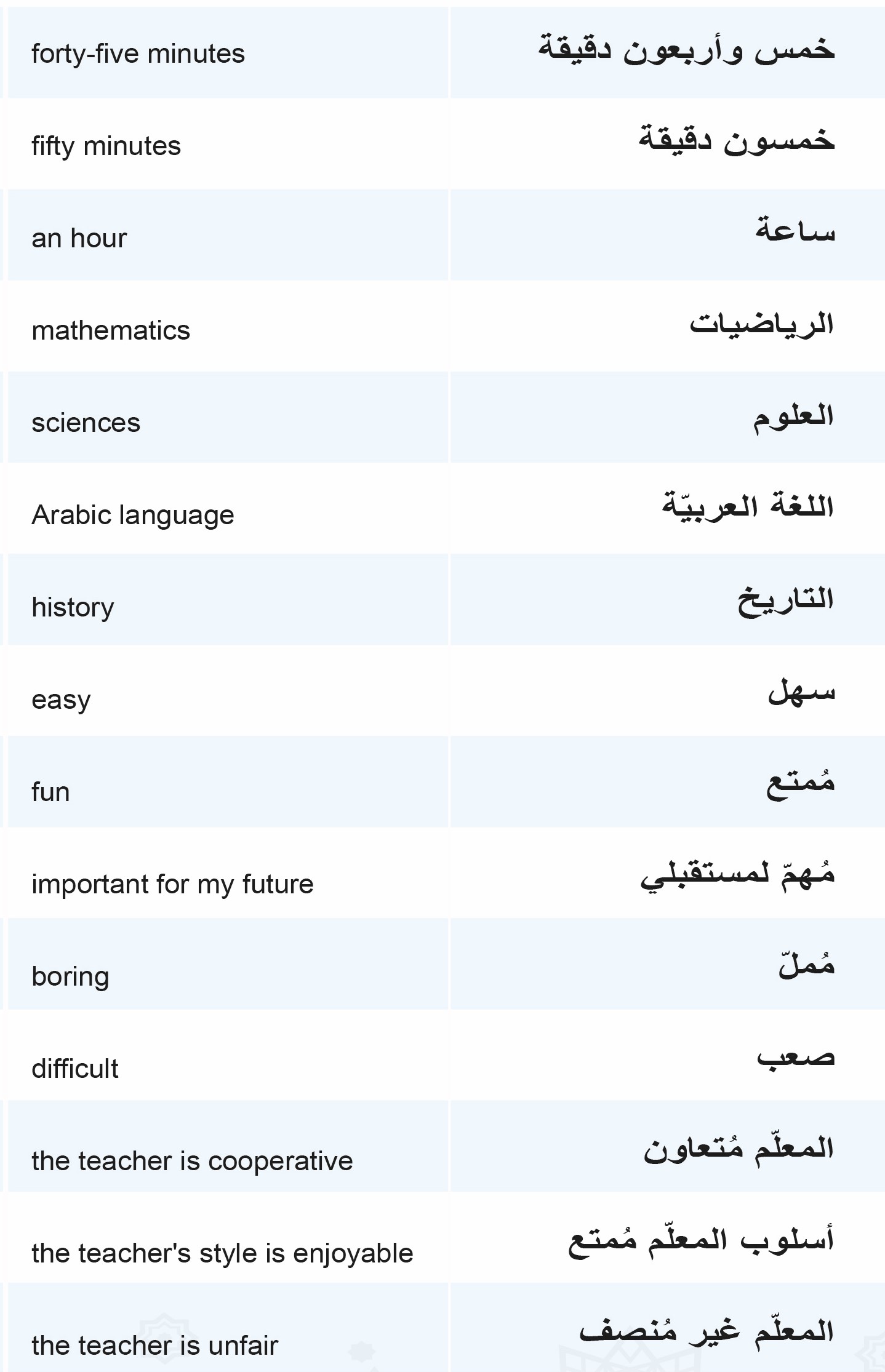885x1372 pixels.
Task: Tap the Arabic word ساعة
Action: (x=795, y=229)
